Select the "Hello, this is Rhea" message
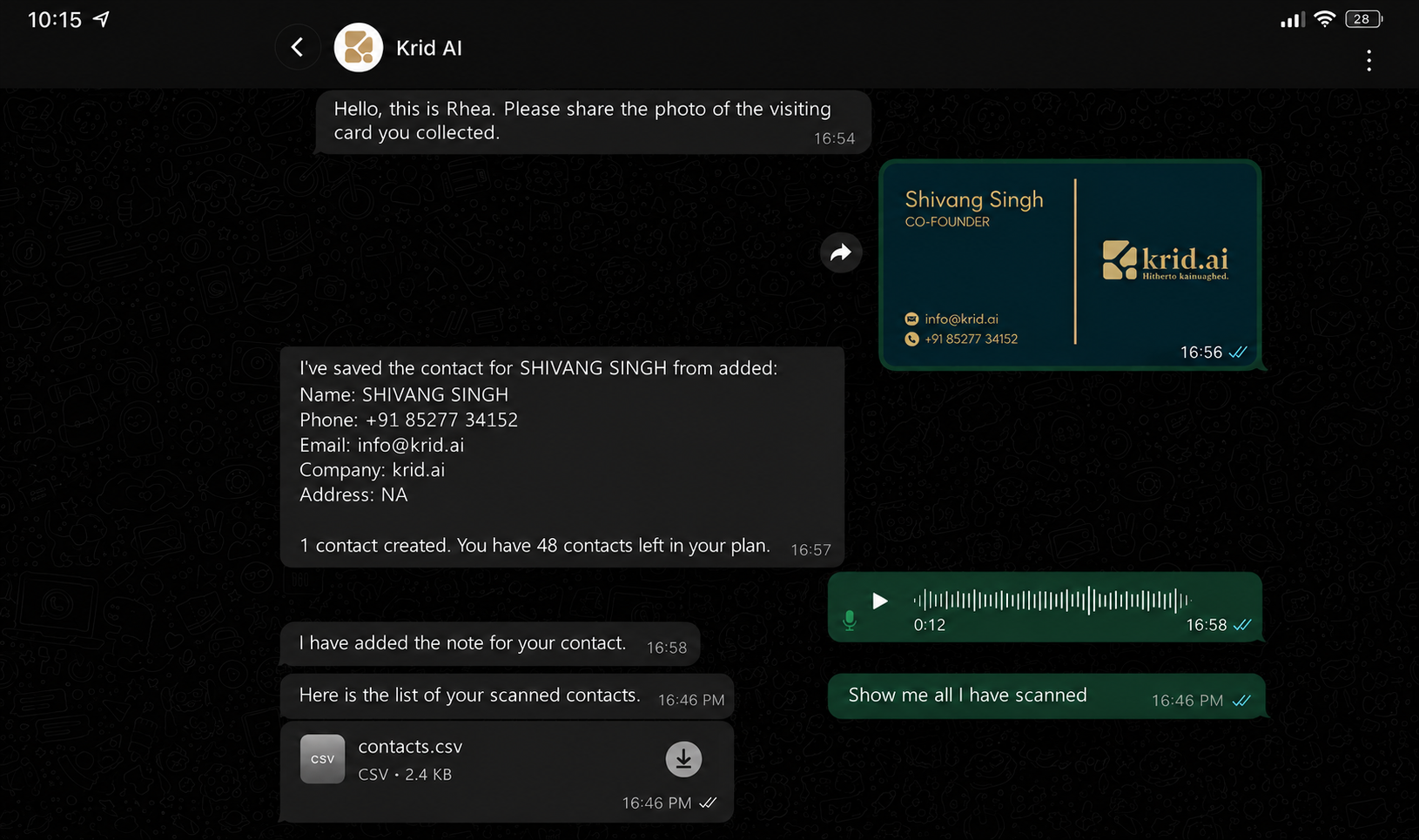Screen dimensions: 1419x840 pyautogui.click(x=593, y=122)
